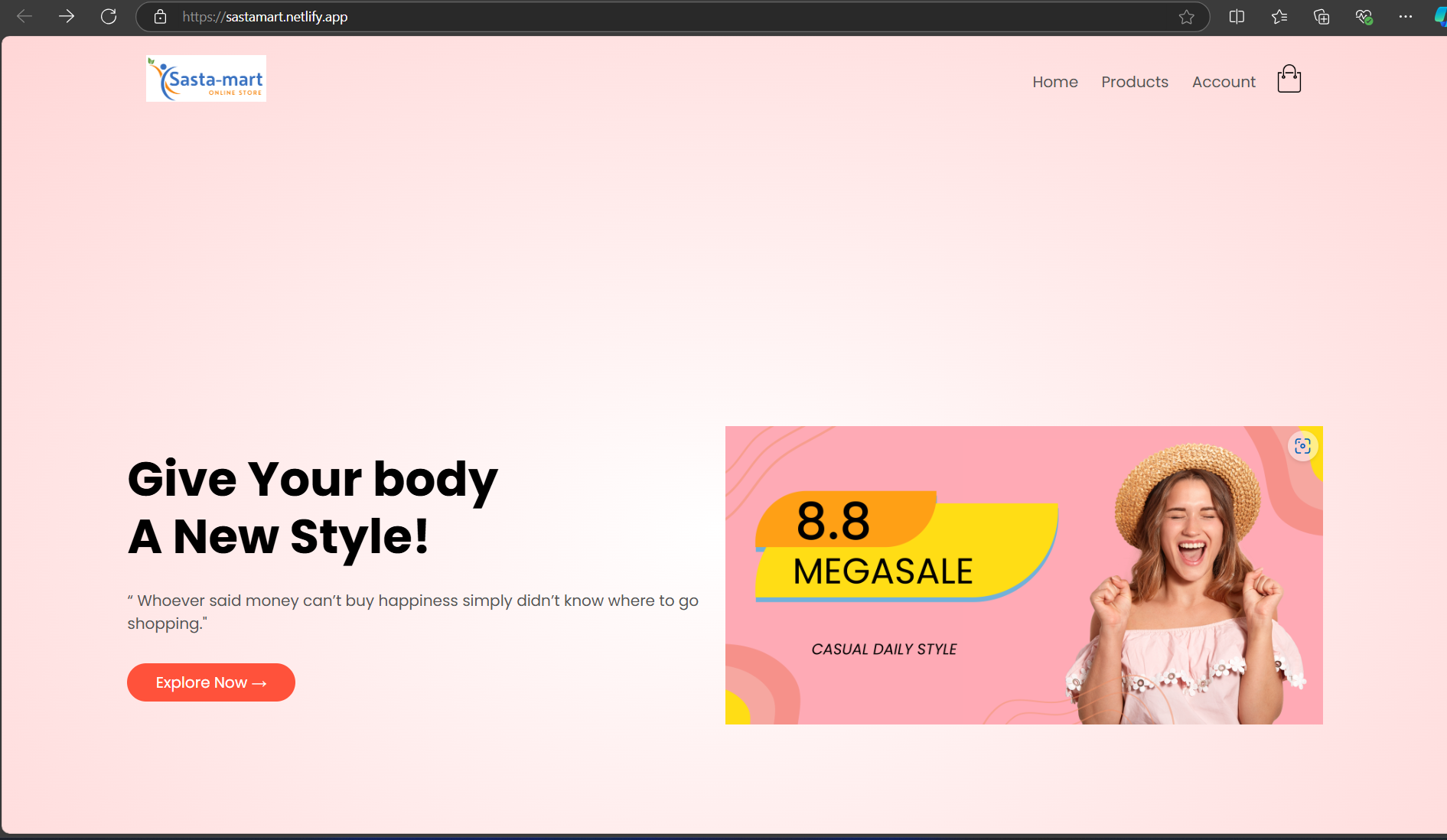
Task: Open the browser Favorites list
Action: [1279, 17]
